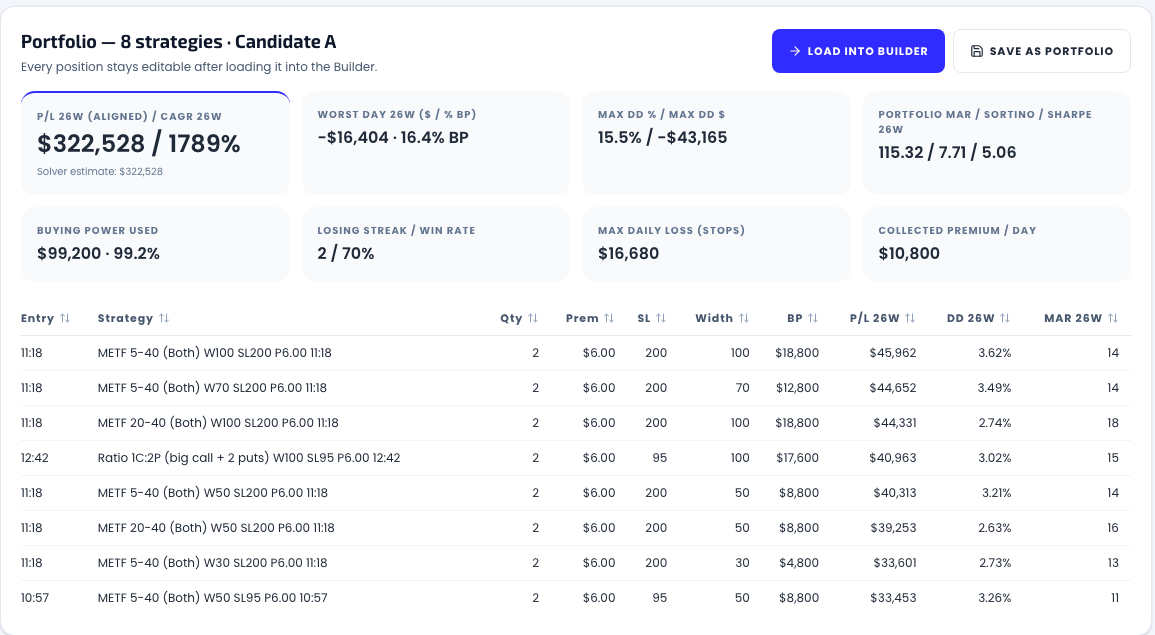The width and height of the screenshot is (1155, 635).
Task: Sort by MAR 26W column sort icon
Action: [x=1113, y=318]
